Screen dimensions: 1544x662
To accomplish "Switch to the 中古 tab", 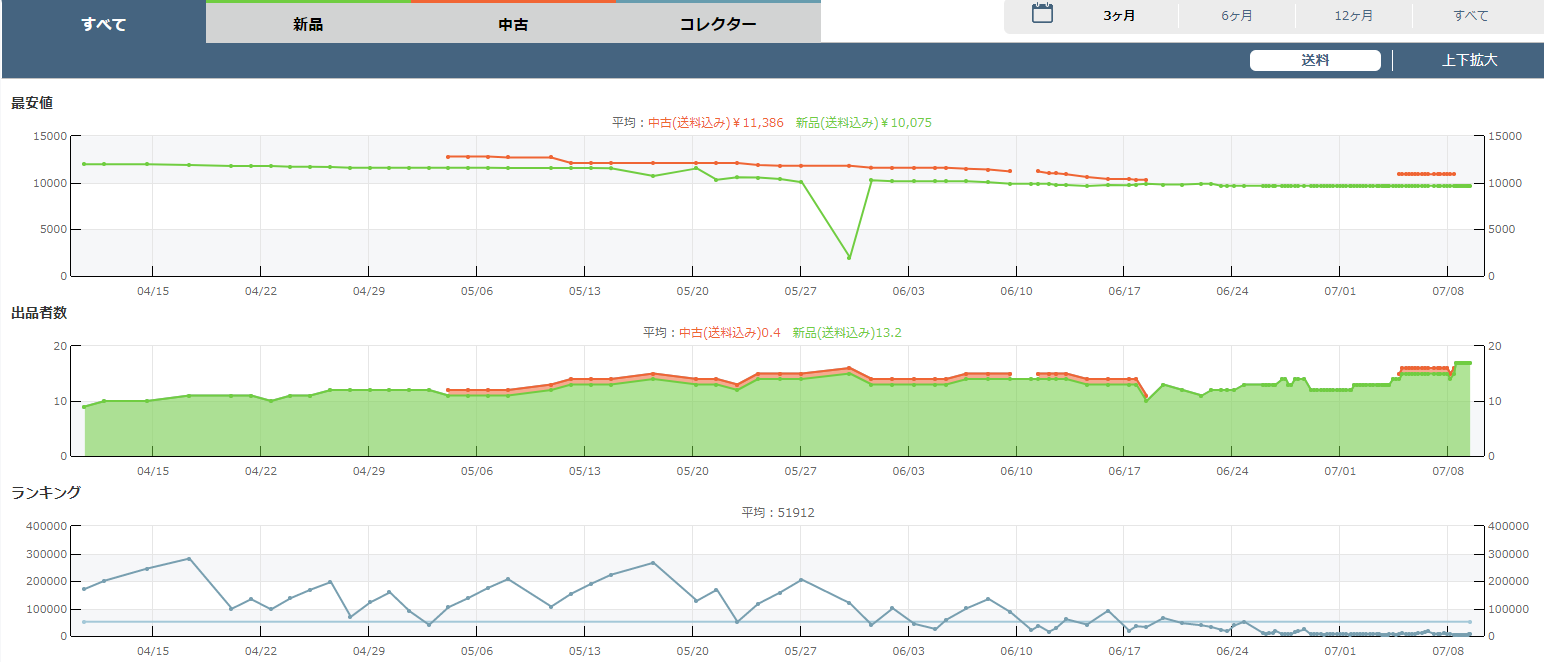I will 513,24.
